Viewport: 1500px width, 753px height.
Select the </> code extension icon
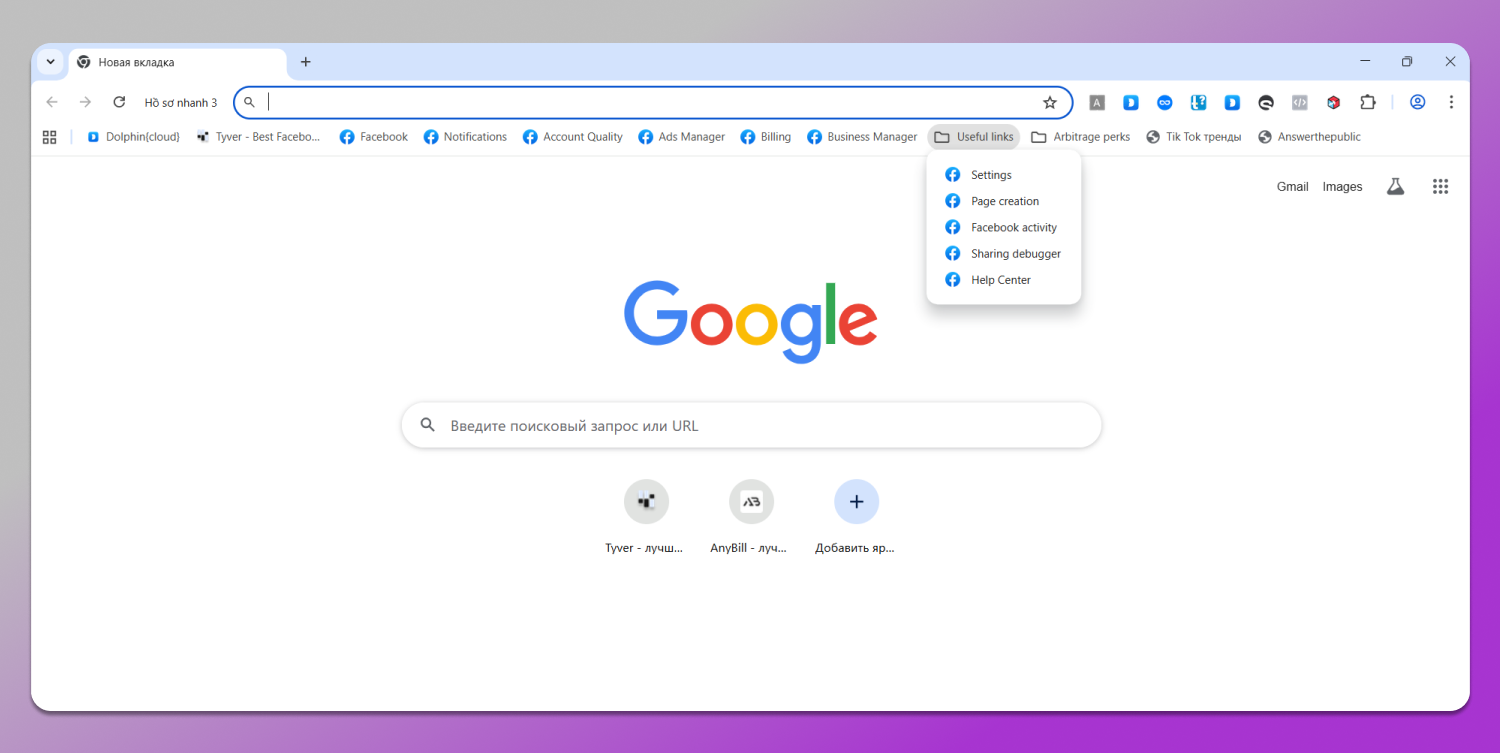coord(1299,102)
